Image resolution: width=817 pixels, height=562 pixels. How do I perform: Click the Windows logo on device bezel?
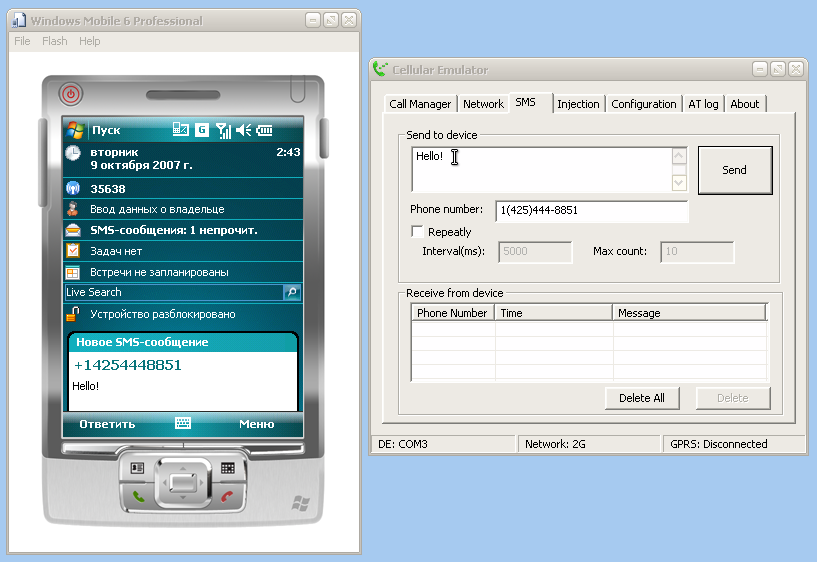[x=301, y=504]
